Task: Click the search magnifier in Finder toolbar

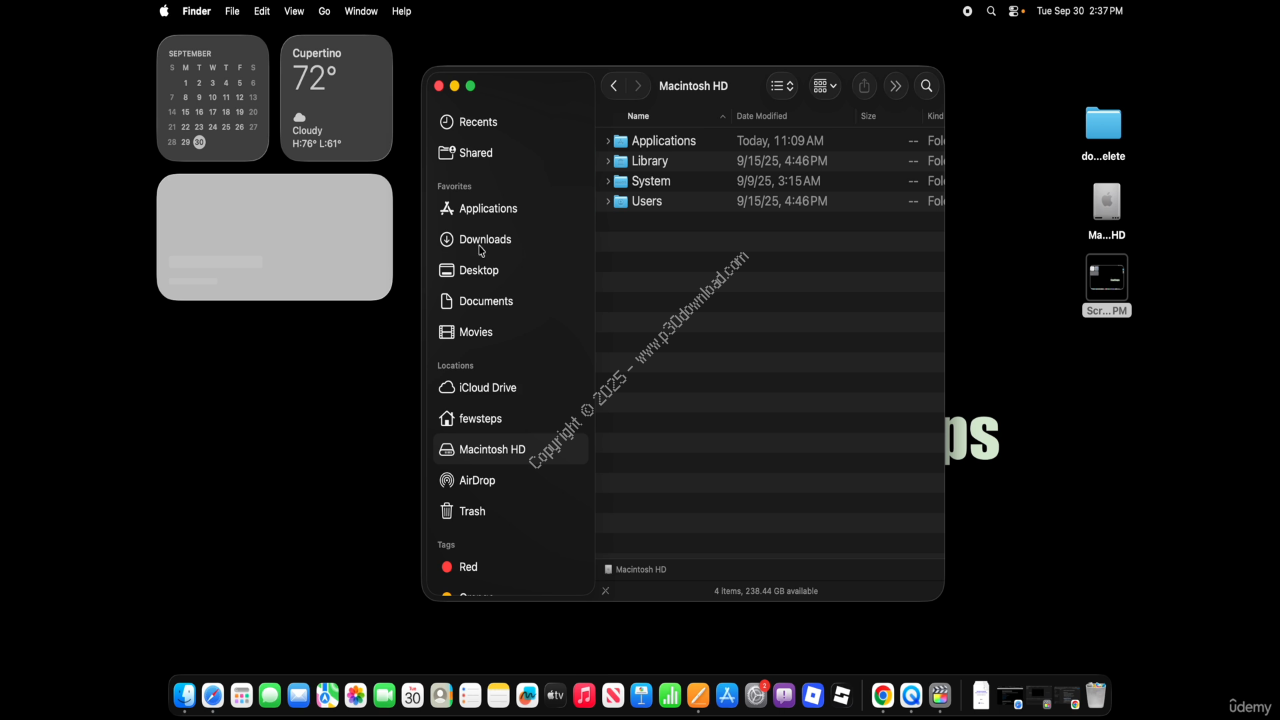Action: 926,86
